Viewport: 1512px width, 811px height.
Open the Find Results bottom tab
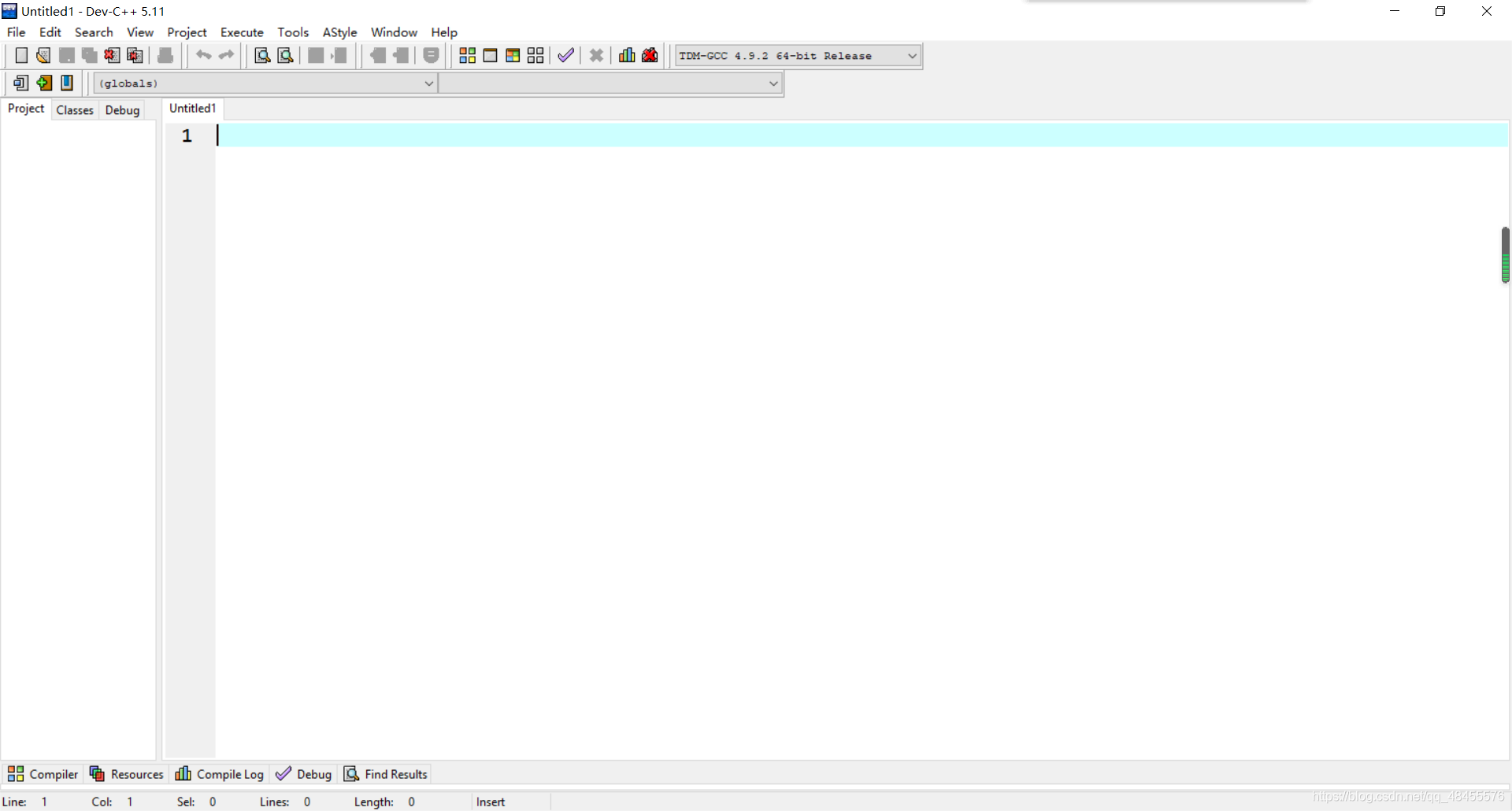pos(386,774)
